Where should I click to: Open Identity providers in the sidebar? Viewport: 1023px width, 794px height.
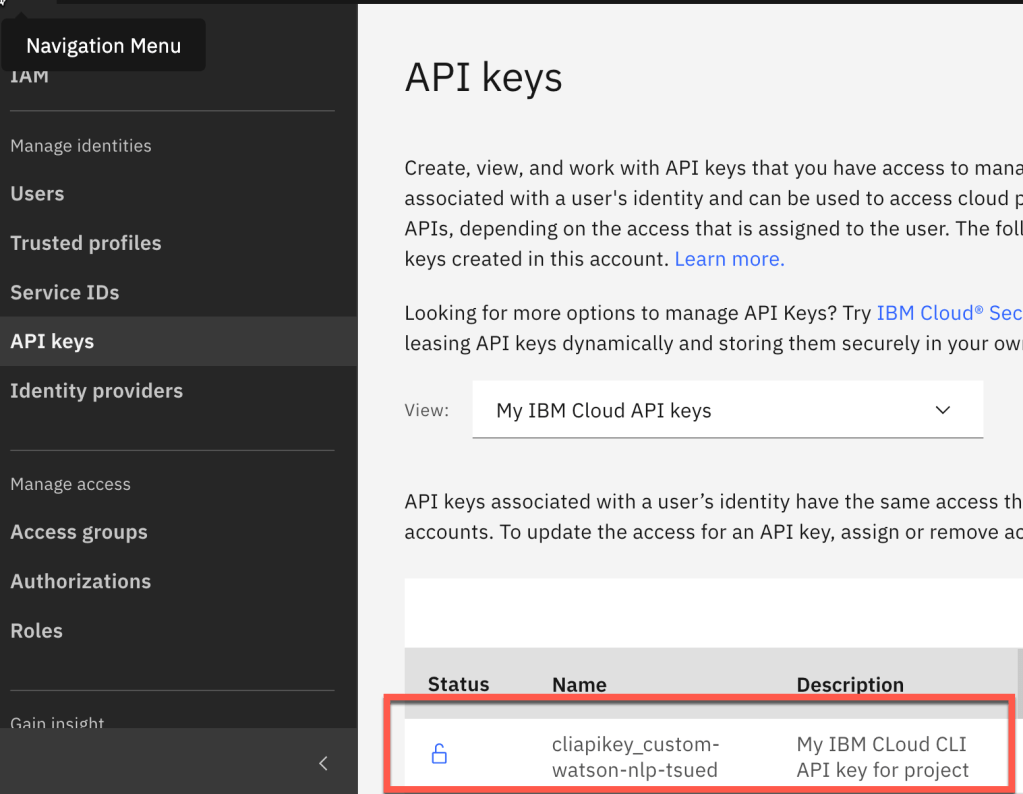96,391
